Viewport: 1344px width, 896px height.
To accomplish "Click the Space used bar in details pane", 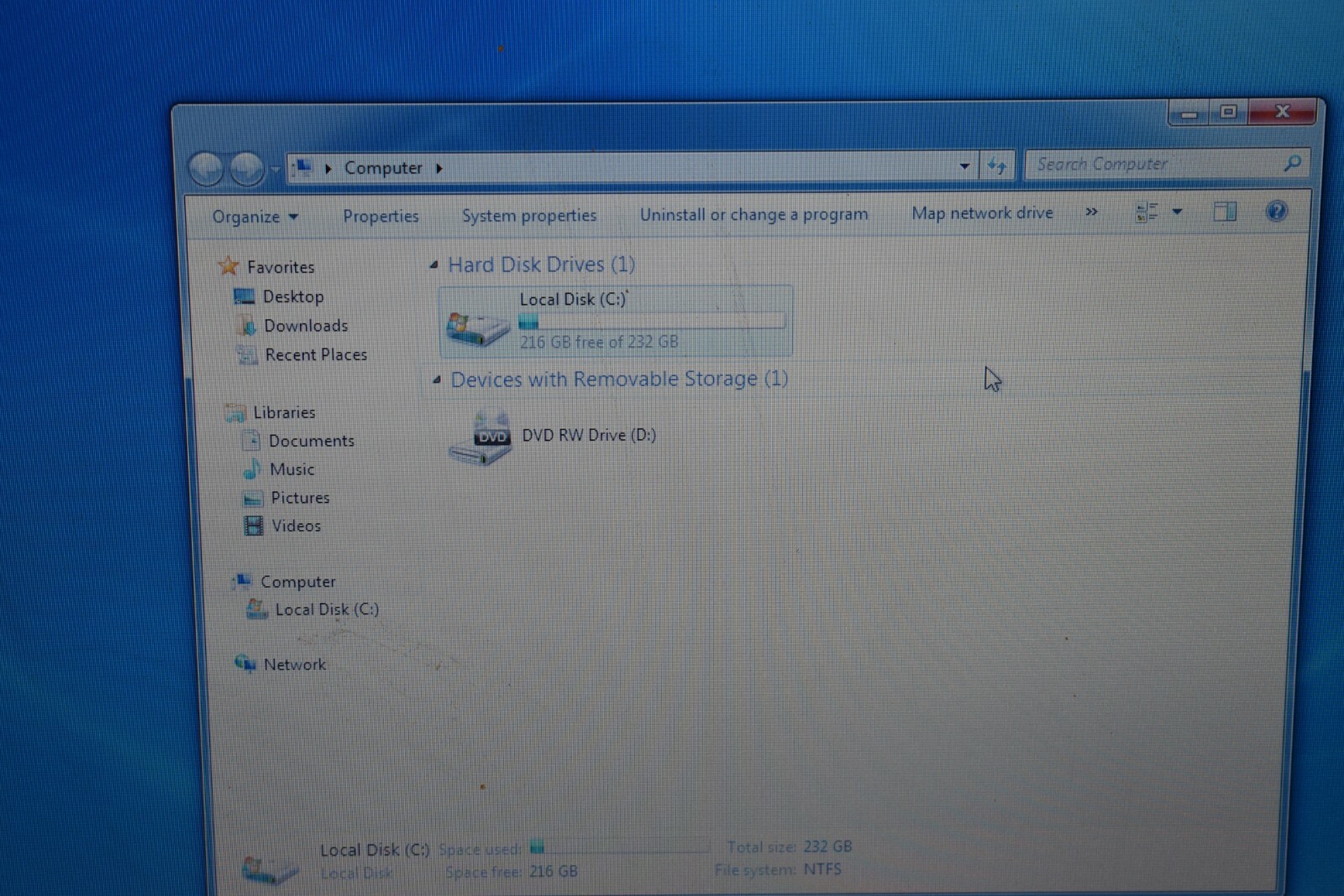I will pos(620,847).
